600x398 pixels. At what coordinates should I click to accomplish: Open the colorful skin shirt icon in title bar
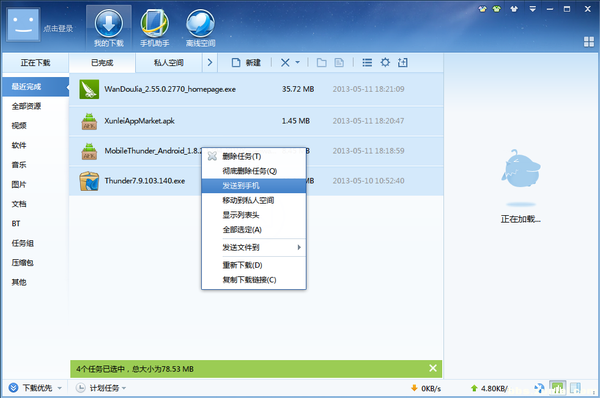(482, 9)
